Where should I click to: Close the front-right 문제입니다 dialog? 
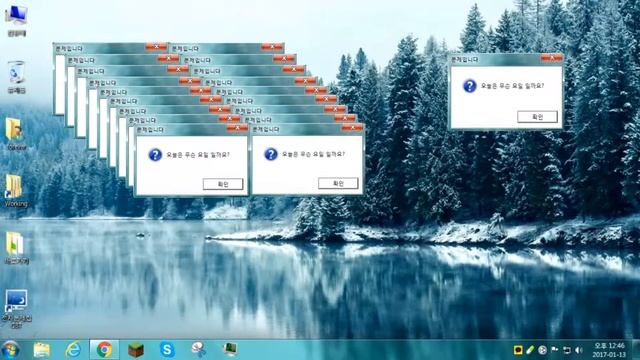click(x=352, y=127)
